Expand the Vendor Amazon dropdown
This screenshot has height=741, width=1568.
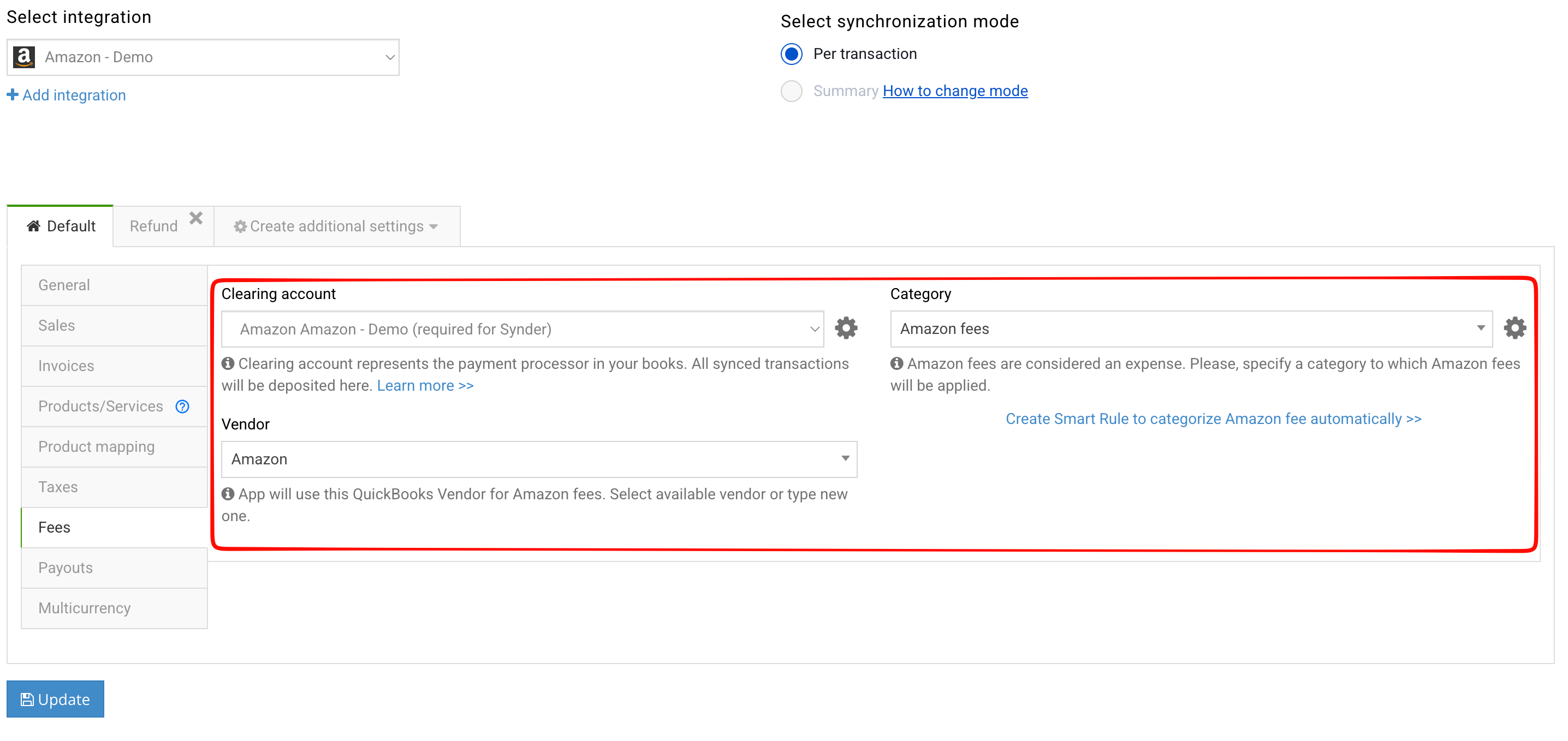[539, 459]
